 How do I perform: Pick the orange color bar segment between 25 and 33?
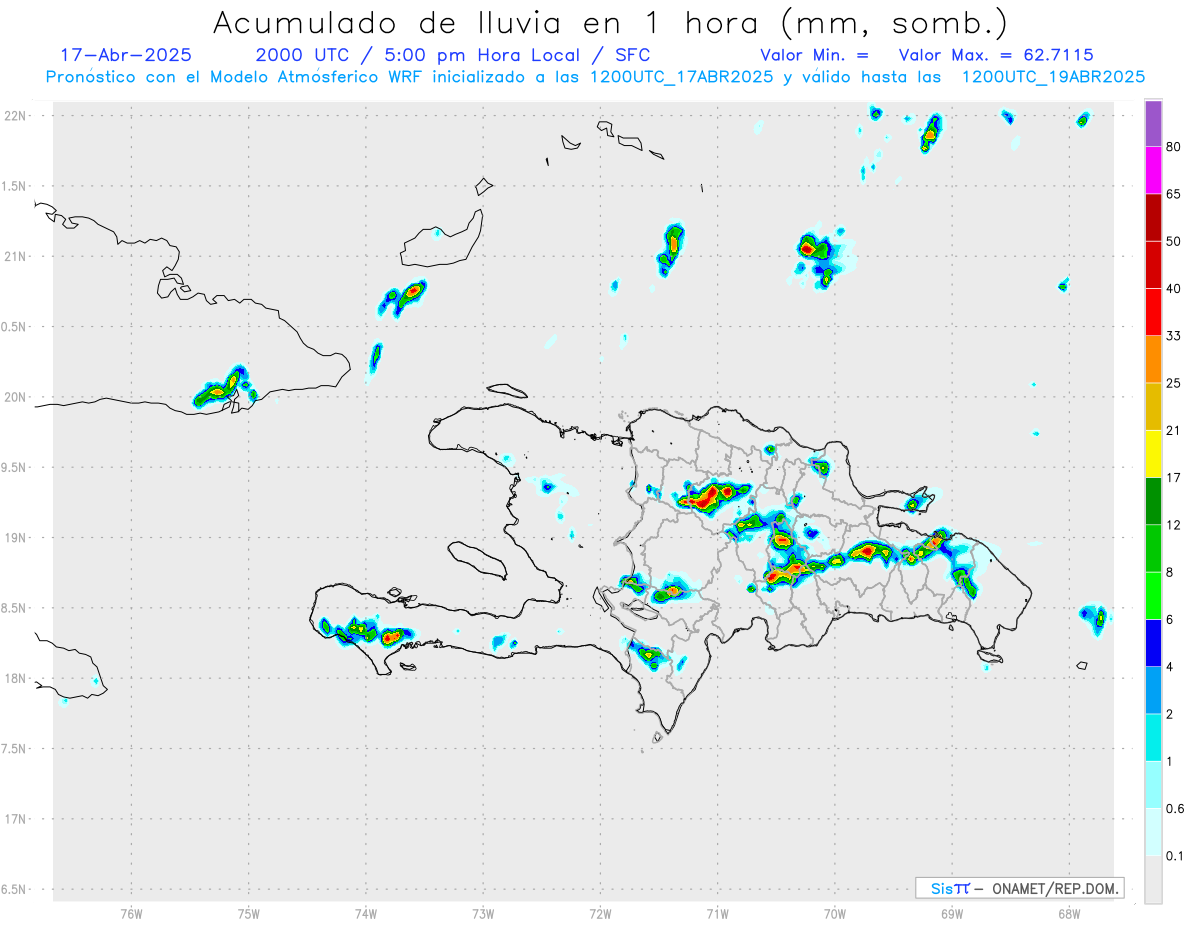coord(1153,359)
